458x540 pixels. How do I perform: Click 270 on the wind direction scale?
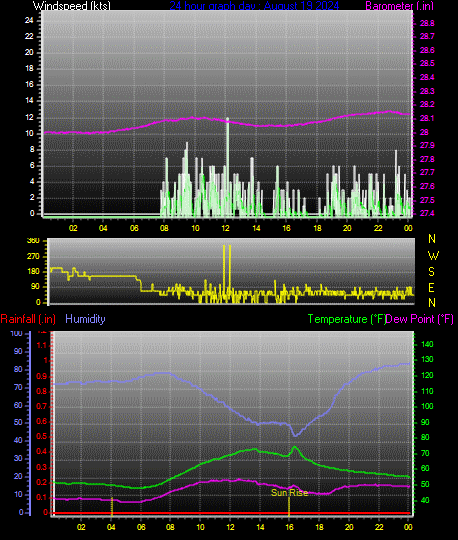[x=33, y=257]
